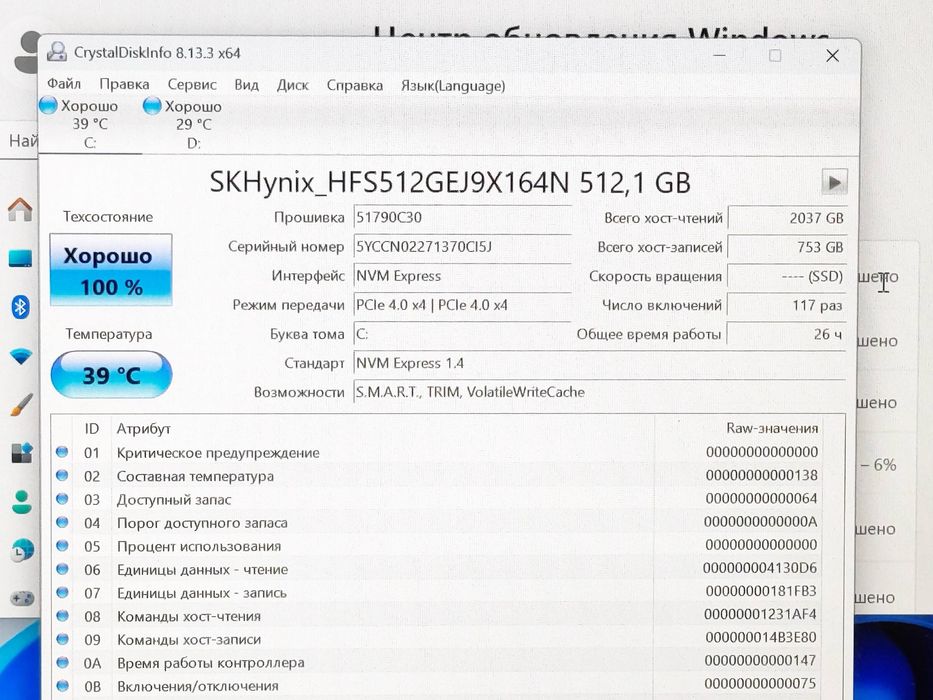Open Time and language icon in Settings sidebar
This screenshot has height=700, width=933.
pyautogui.click(x=22, y=551)
